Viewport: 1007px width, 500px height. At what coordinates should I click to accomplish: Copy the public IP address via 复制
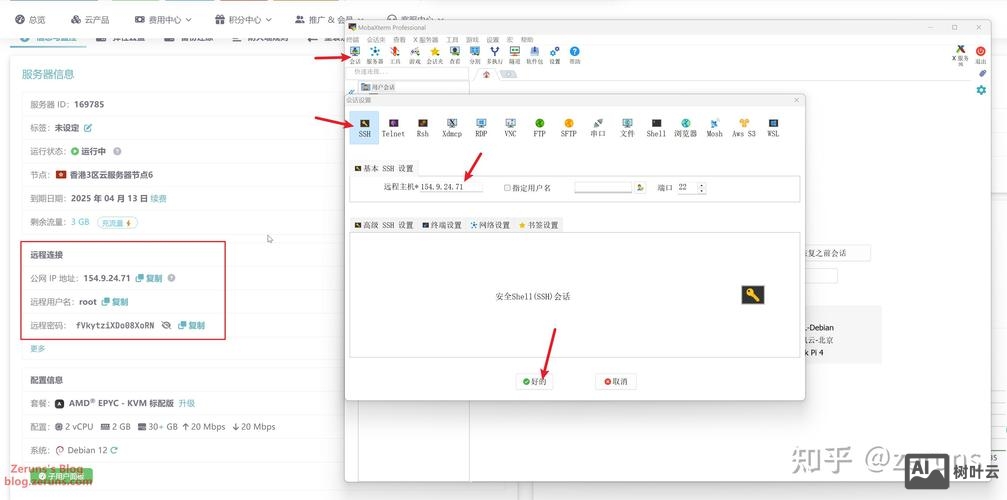point(149,279)
